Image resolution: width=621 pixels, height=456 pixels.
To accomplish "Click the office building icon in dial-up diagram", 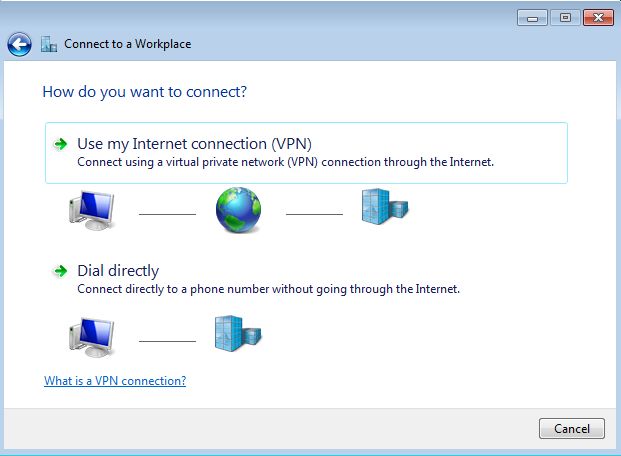I will pyautogui.click(x=238, y=334).
